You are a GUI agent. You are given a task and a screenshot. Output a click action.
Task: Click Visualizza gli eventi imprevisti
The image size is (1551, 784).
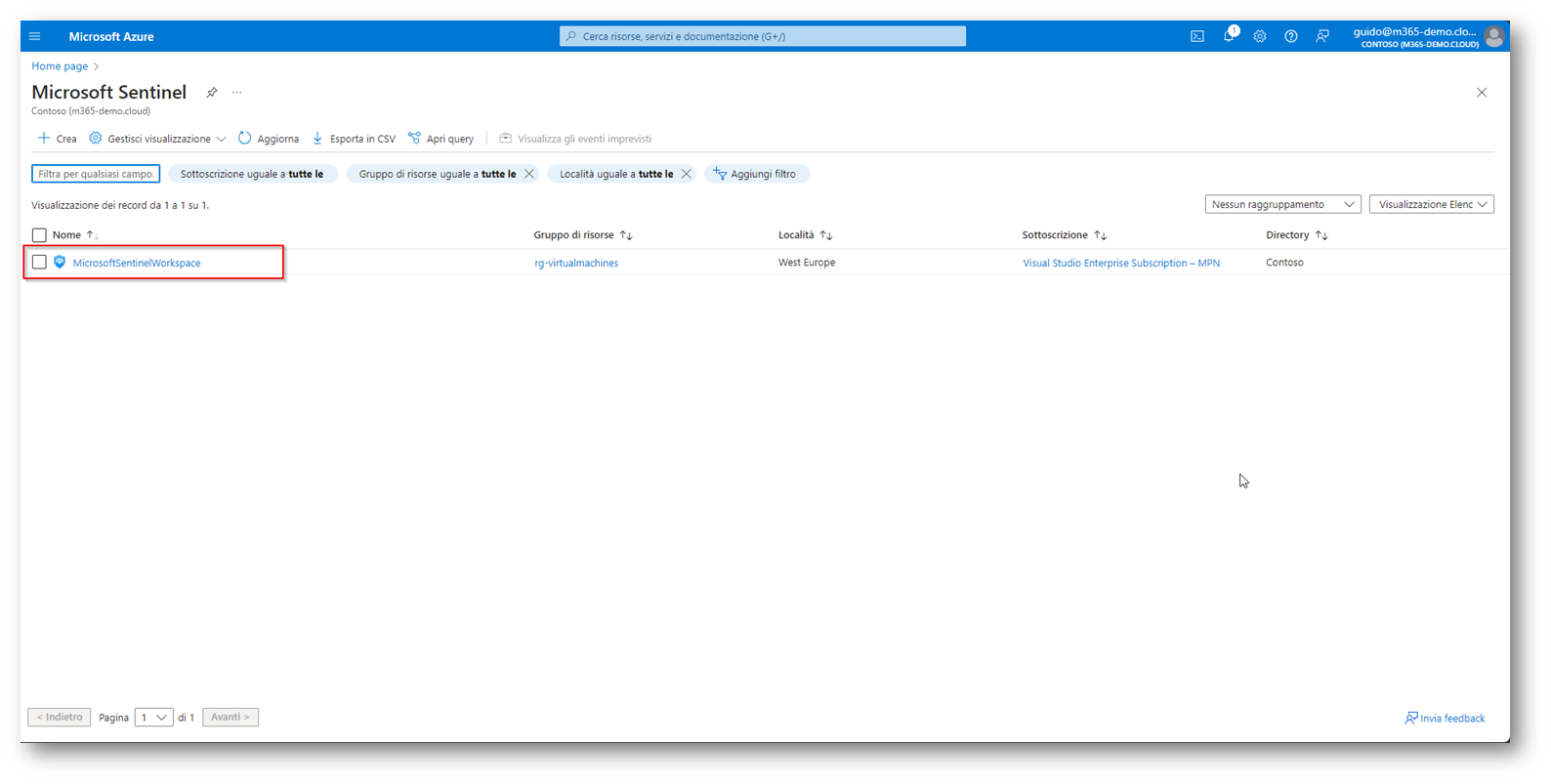tap(575, 139)
